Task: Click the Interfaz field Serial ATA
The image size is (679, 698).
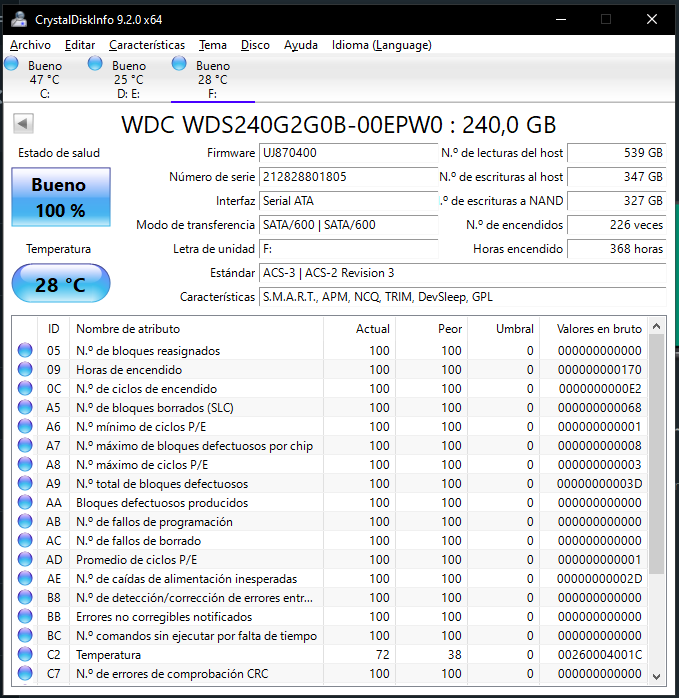Action: point(349,201)
